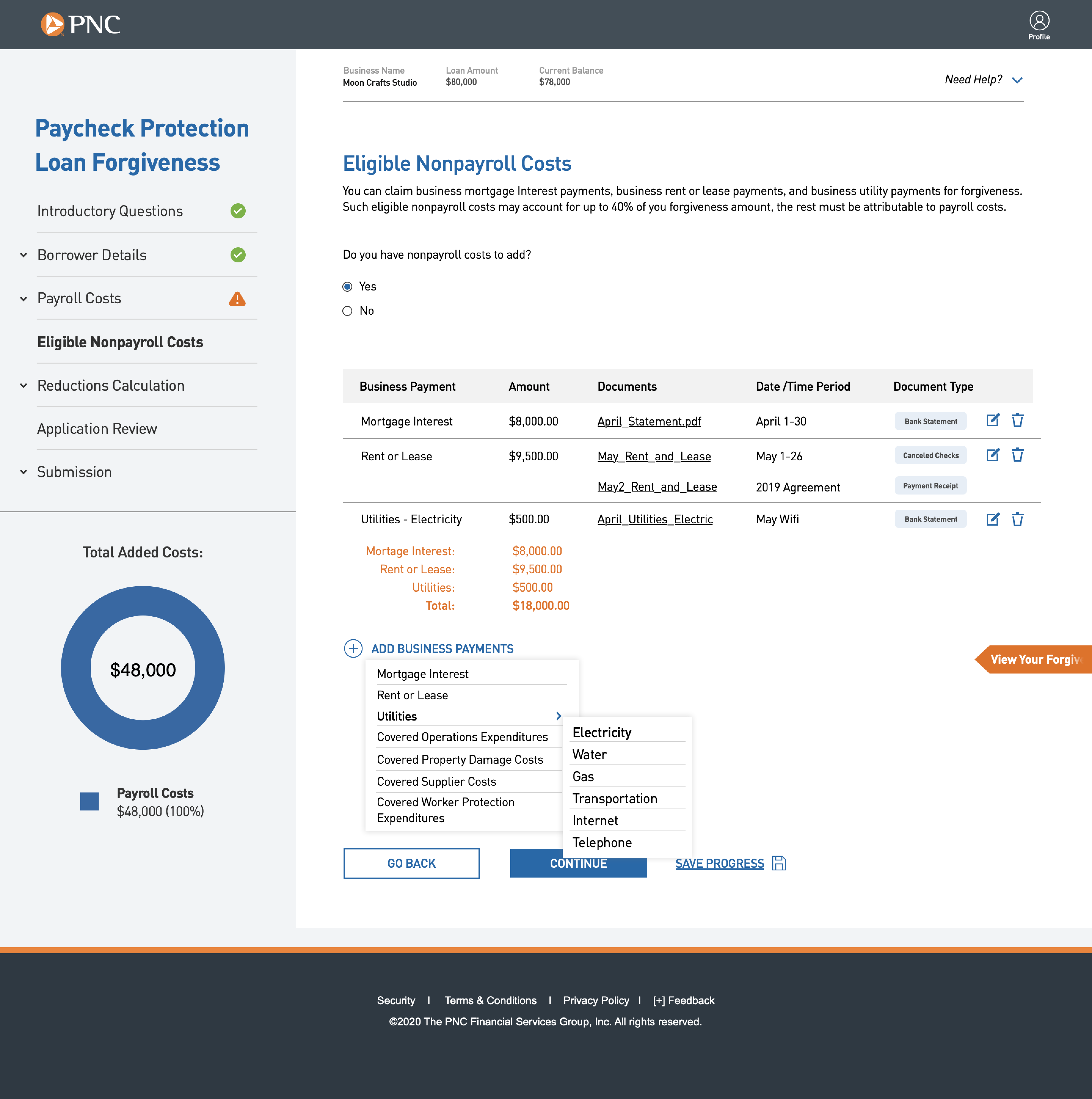Click the plus icon for adding payments
Image resolution: width=1092 pixels, height=1099 pixels.
[353, 648]
